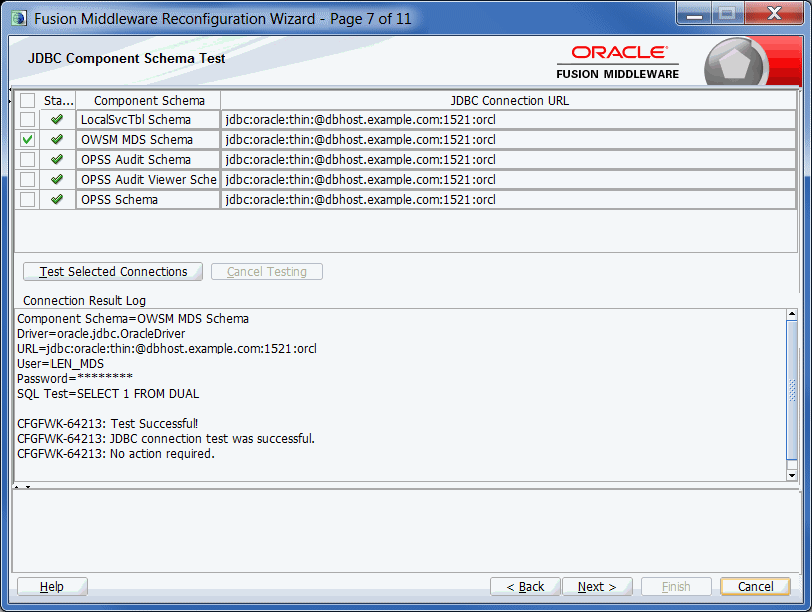Click the Component Schema column header
This screenshot has width=812, height=612.
tap(149, 100)
